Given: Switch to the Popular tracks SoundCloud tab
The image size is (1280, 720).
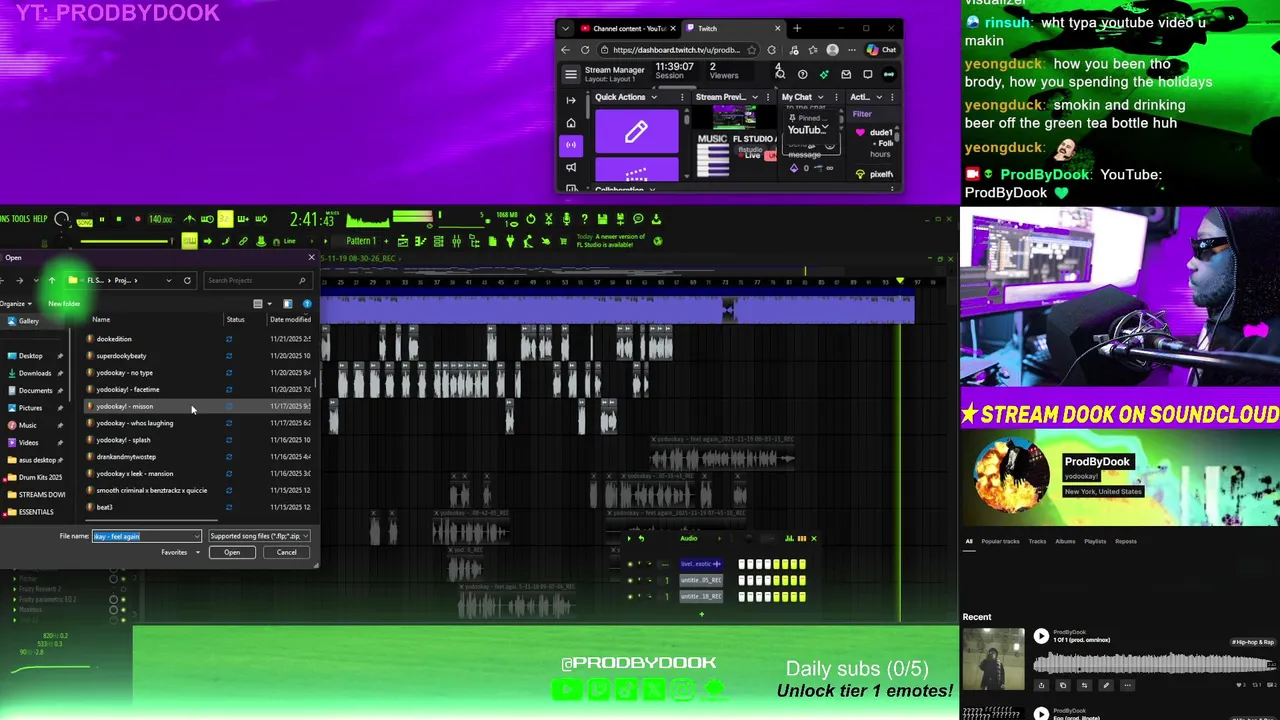Looking at the screenshot, I should click(1001, 541).
